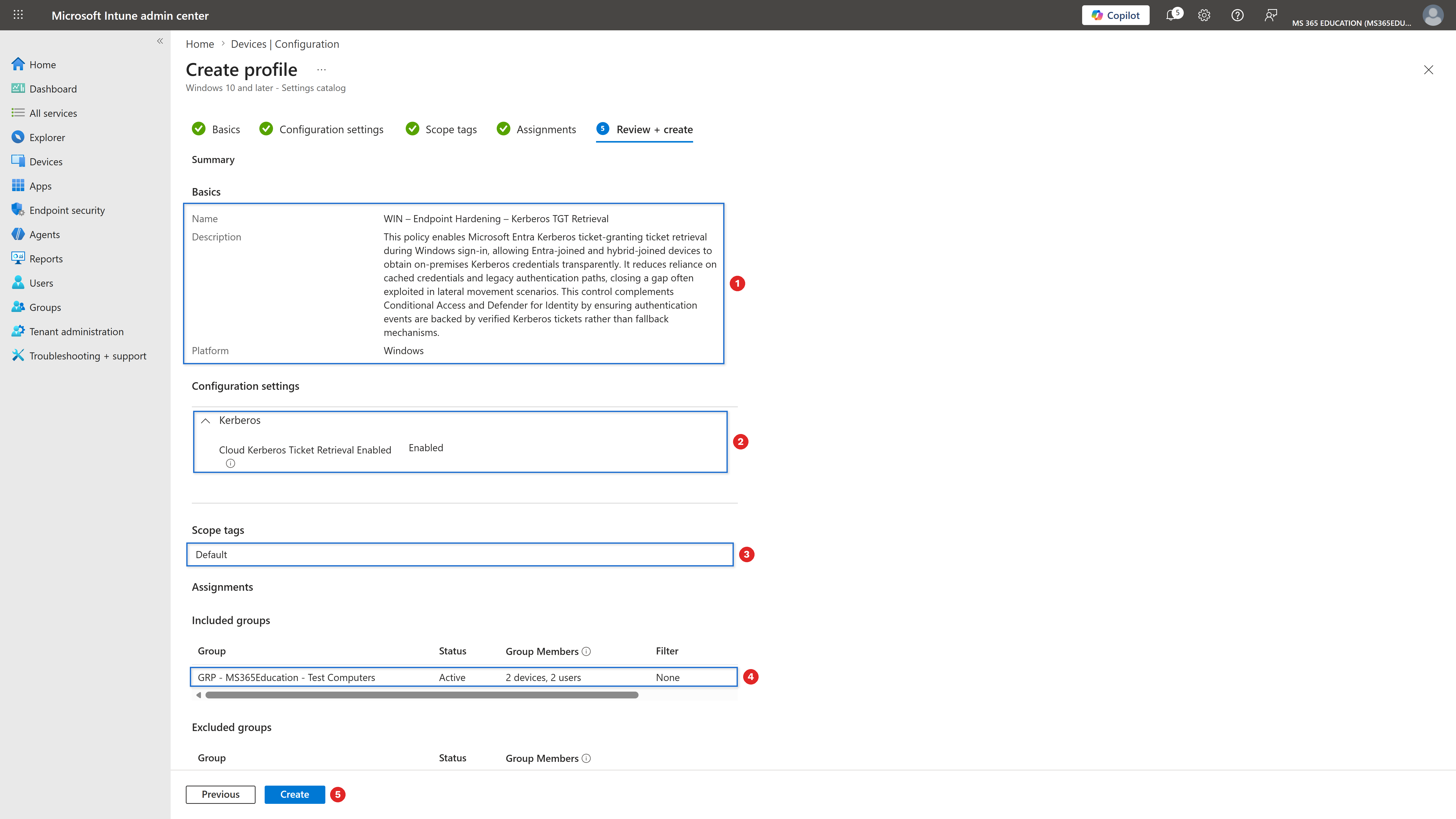Click the Filter value None

coord(668,677)
